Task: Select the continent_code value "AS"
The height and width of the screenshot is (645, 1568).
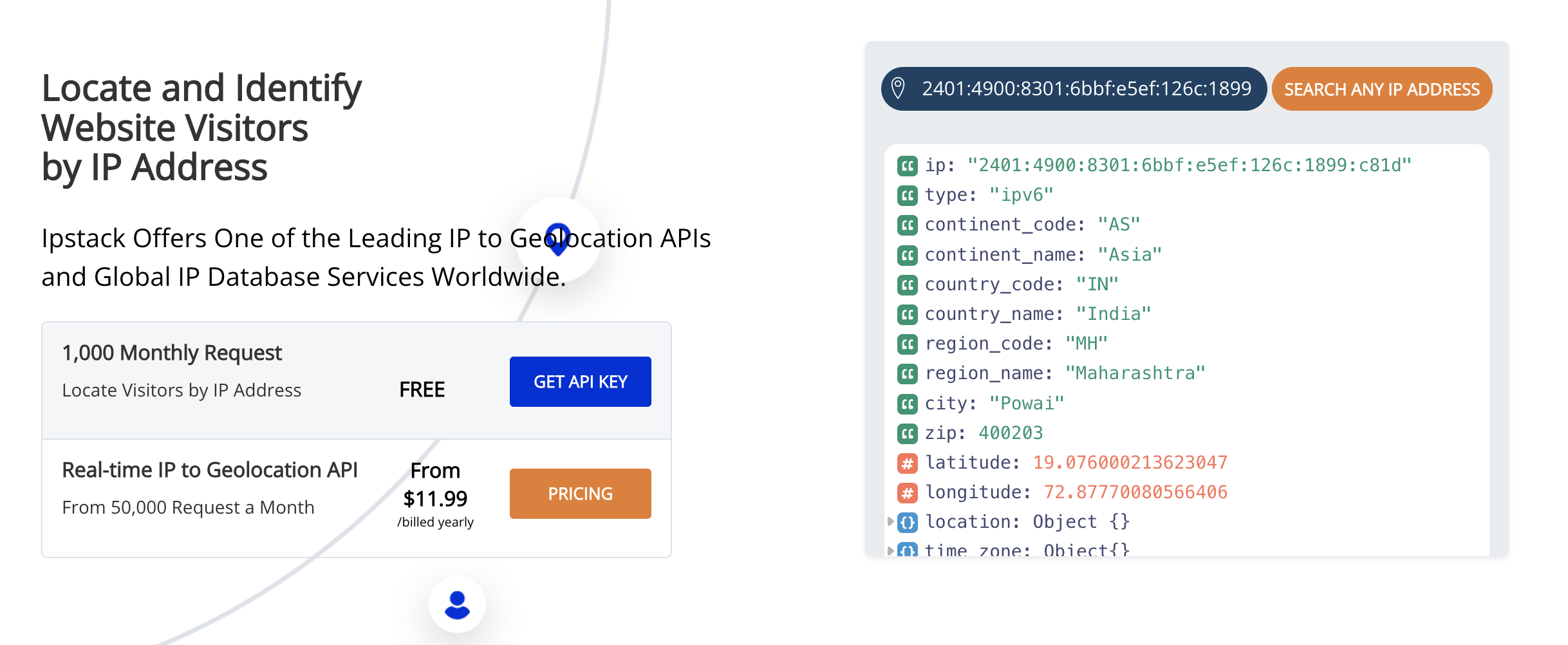Action: tap(1119, 225)
